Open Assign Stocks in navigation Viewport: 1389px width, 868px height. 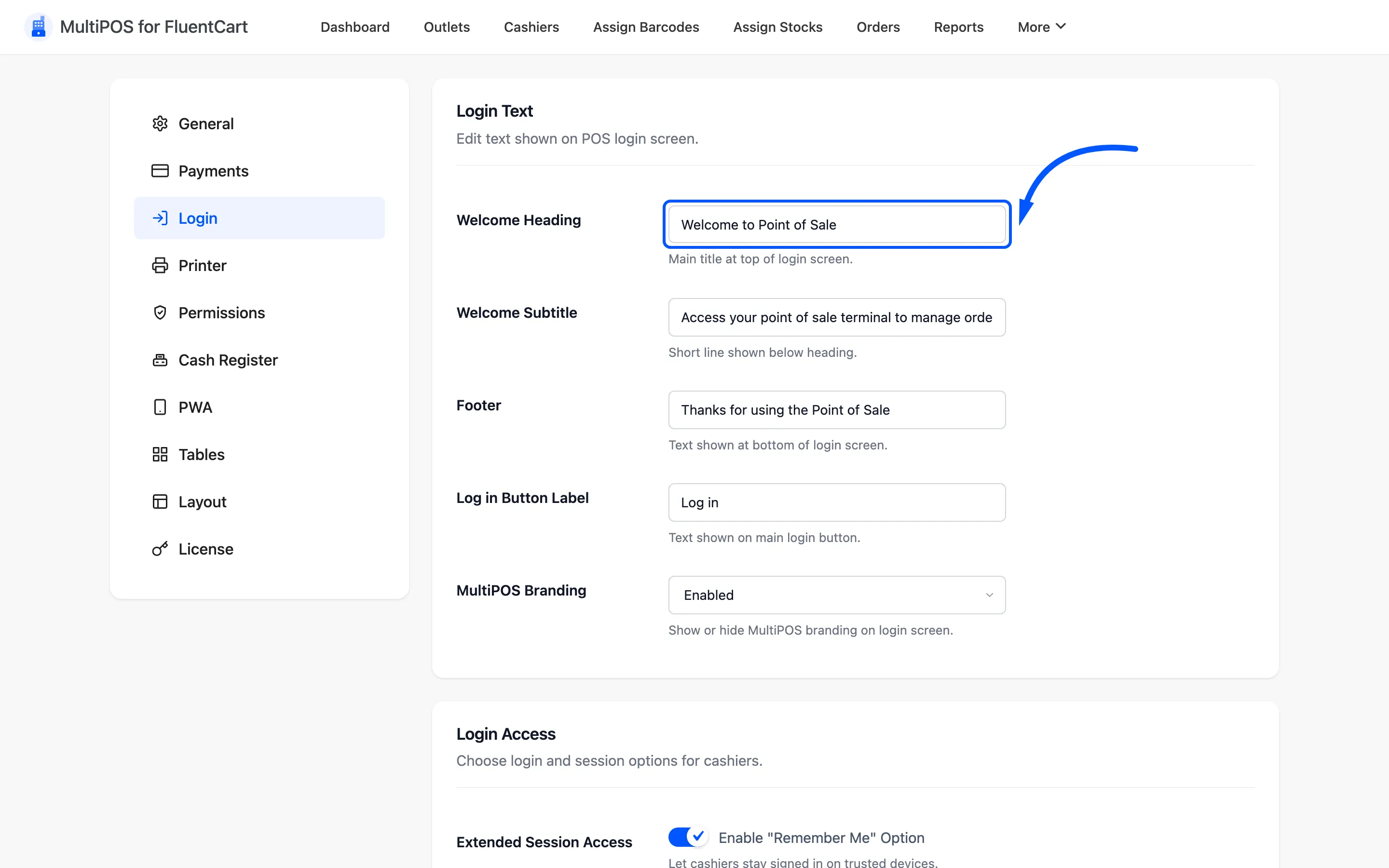[x=778, y=27]
